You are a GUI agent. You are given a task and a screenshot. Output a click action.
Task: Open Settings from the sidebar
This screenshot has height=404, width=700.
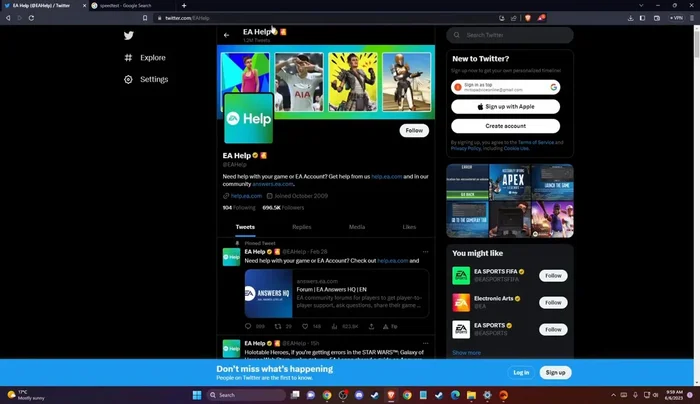coord(146,79)
